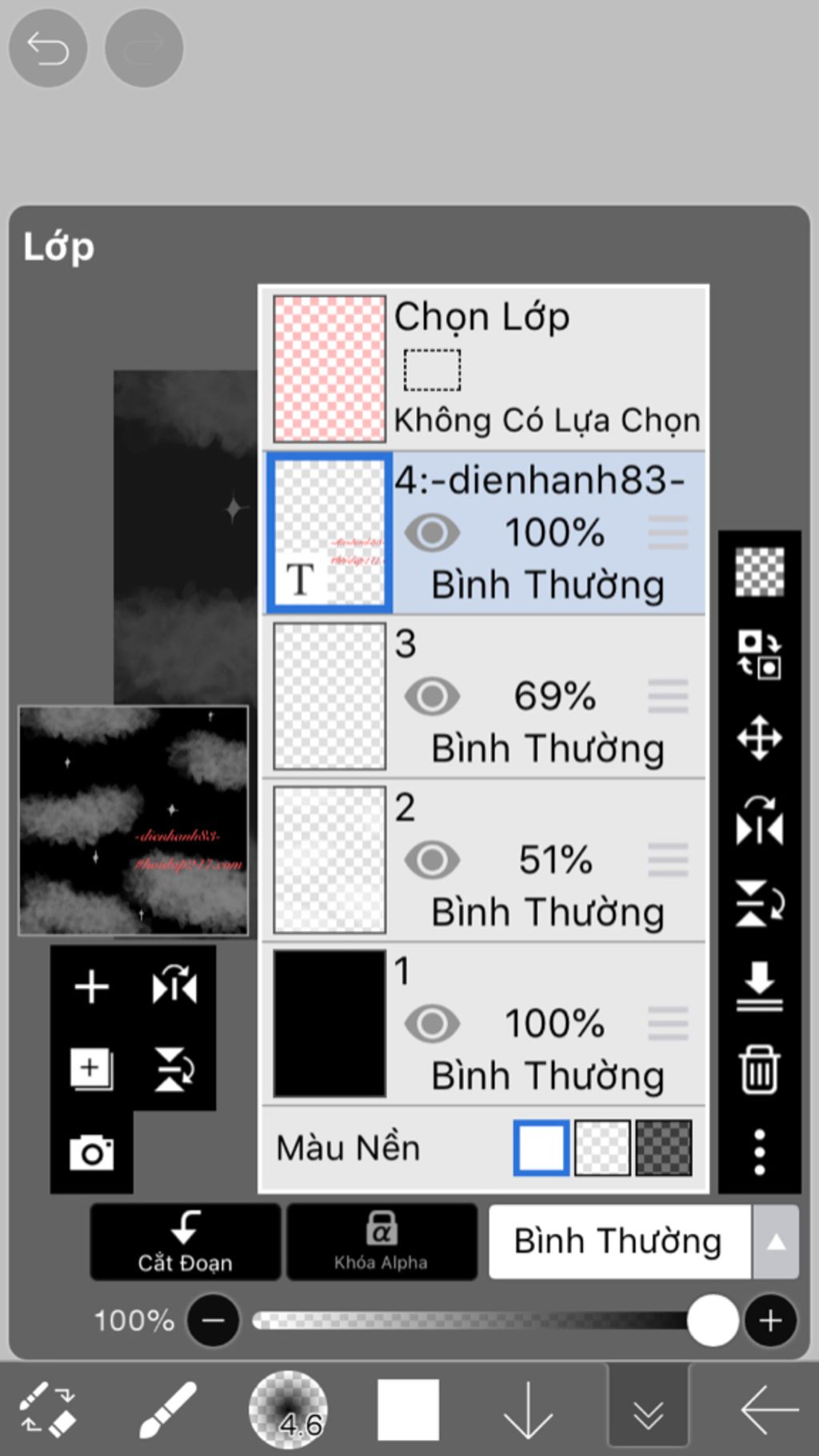
Task: Tap the undo arrow button
Action: tap(48, 49)
